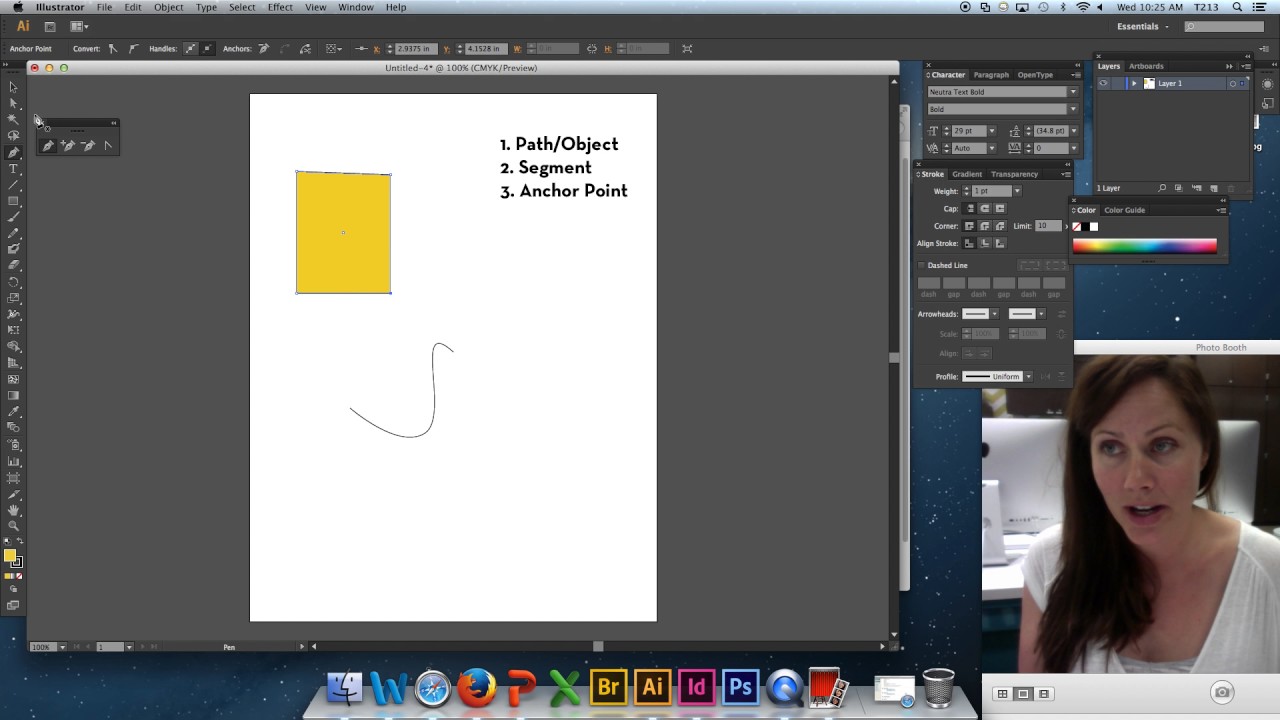Screen dimensions: 1280x720
Task: Select the Hand tool
Action: [13, 510]
